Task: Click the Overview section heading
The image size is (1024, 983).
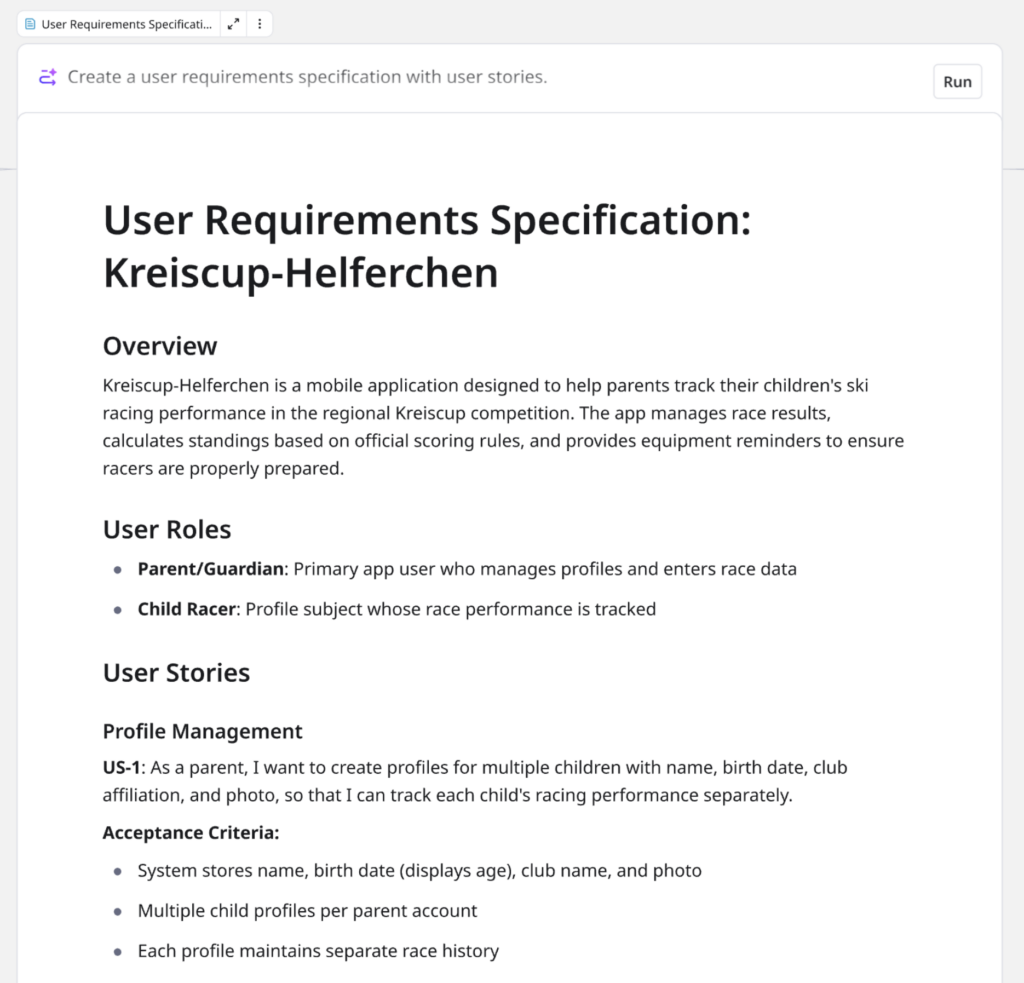Action: pyautogui.click(x=160, y=346)
